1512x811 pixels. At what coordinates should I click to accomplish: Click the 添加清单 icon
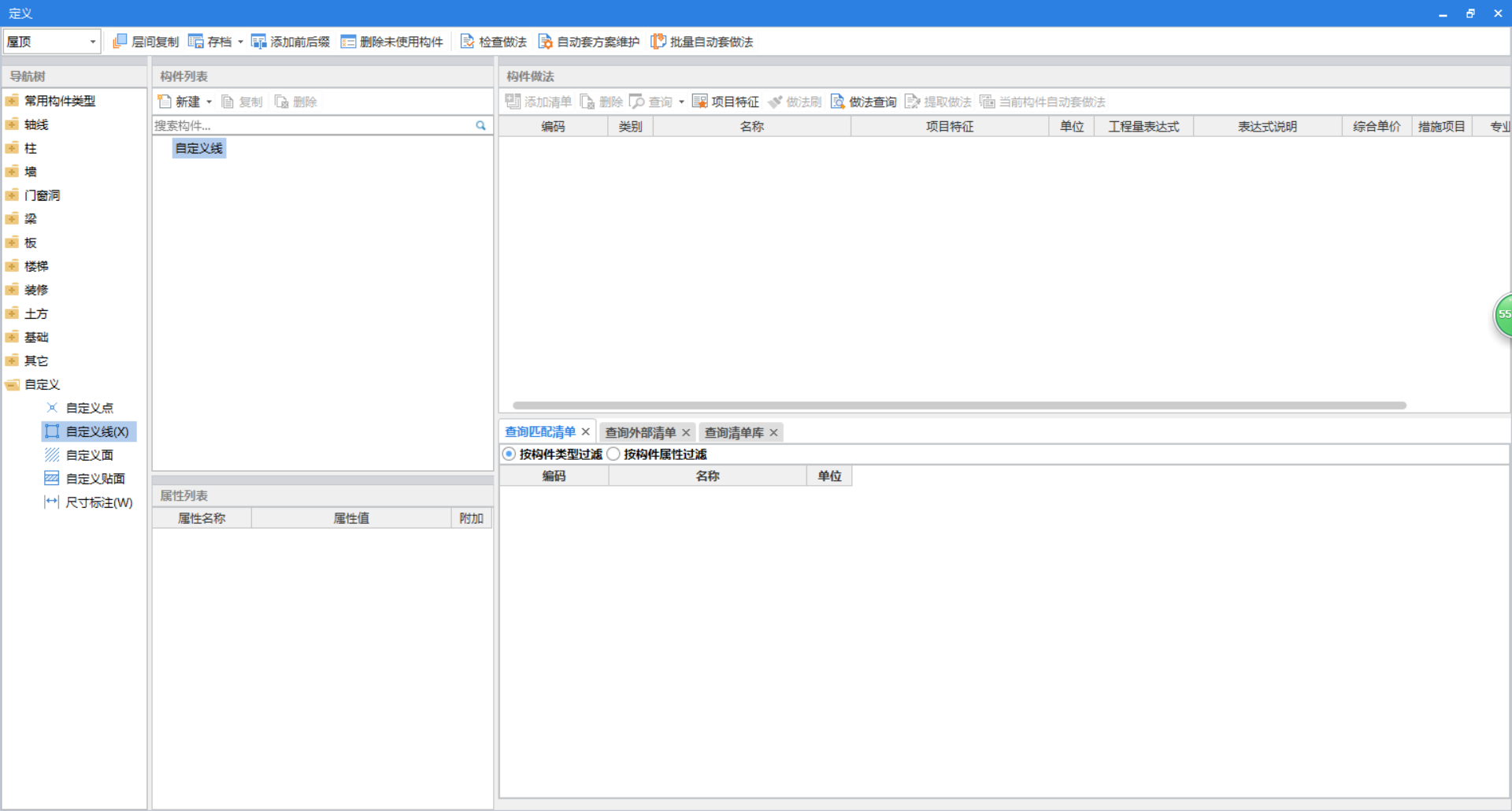pos(513,101)
